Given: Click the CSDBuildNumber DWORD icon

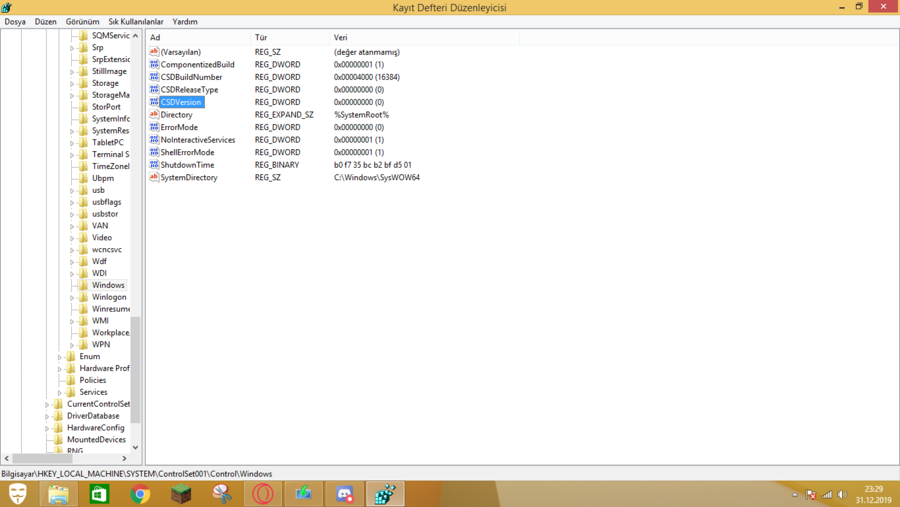Looking at the screenshot, I should click(154, 77).
